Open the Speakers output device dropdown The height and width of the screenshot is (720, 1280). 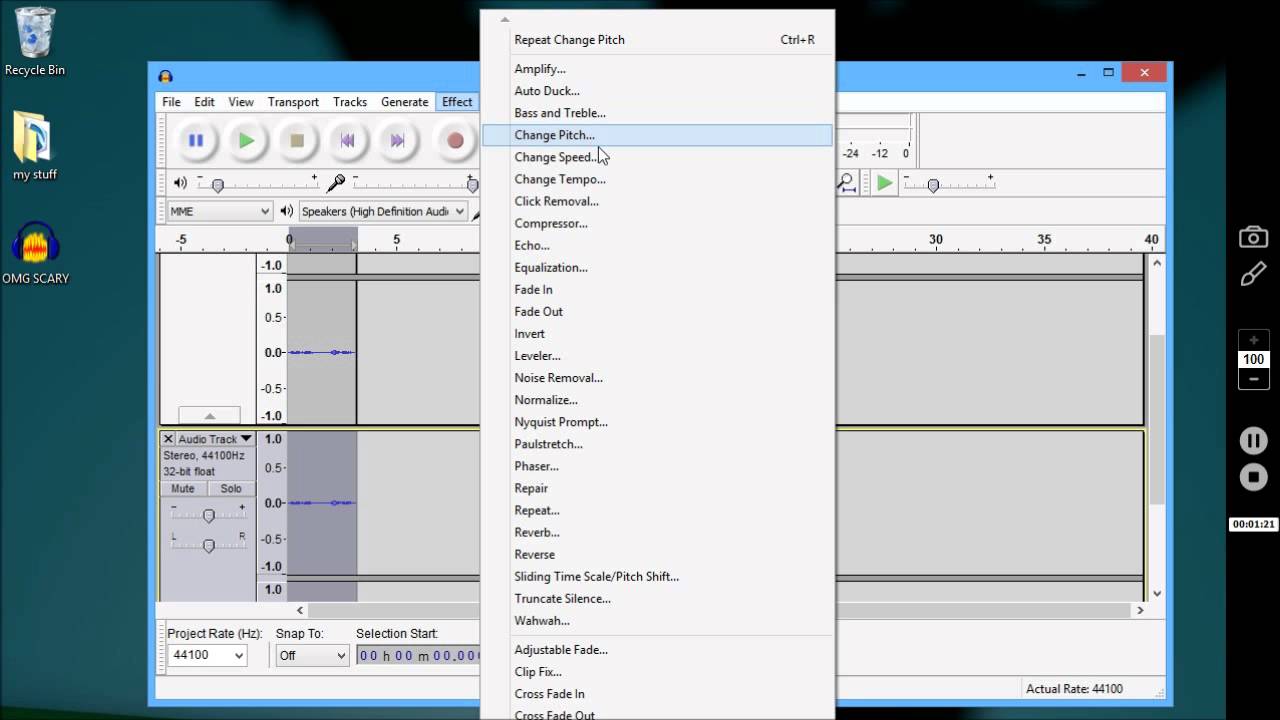point(383,211)
